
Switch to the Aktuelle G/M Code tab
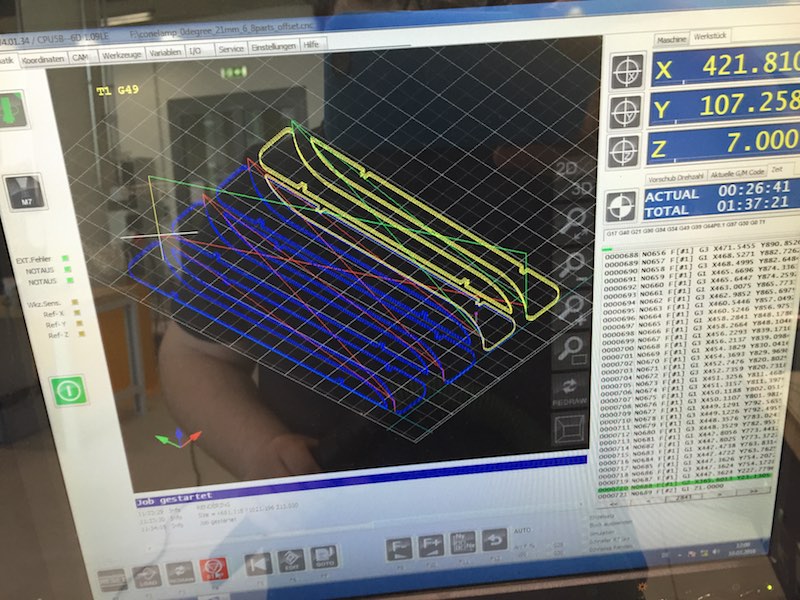click(x=737, y=173)
